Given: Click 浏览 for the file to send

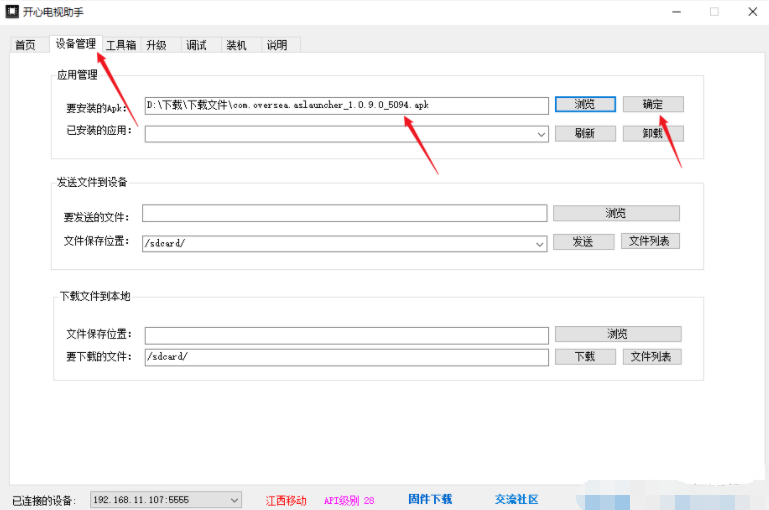Looking at the screenshot, I should click(616, 213).
